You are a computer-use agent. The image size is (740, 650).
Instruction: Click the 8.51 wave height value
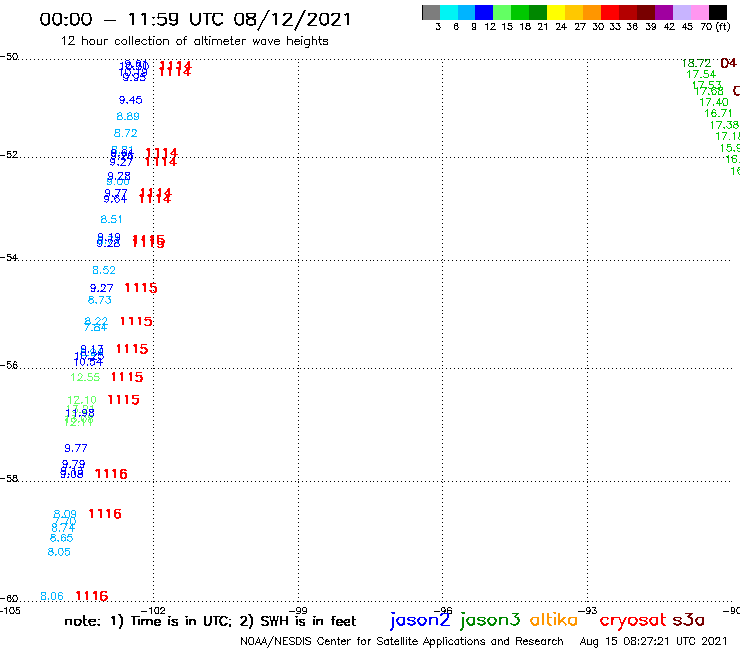tap(111, 219)
